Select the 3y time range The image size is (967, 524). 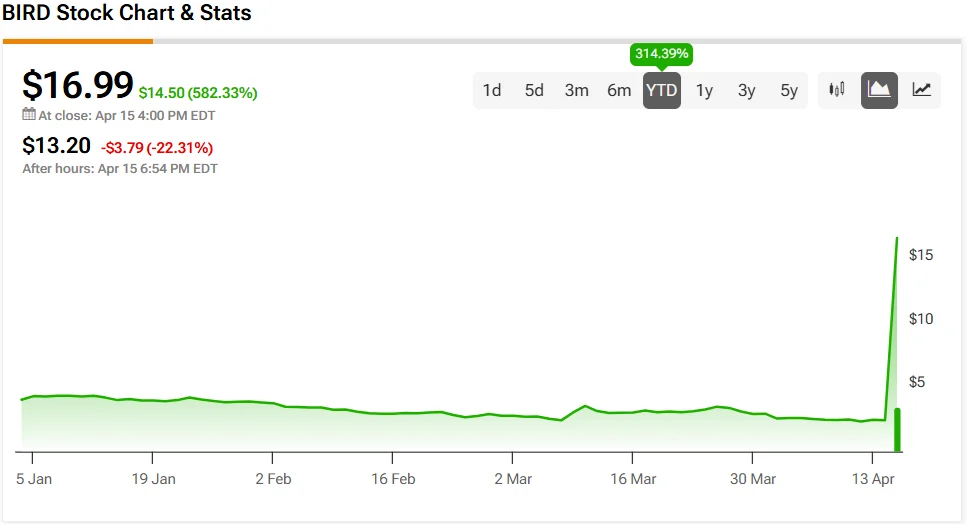pos(747,91)
